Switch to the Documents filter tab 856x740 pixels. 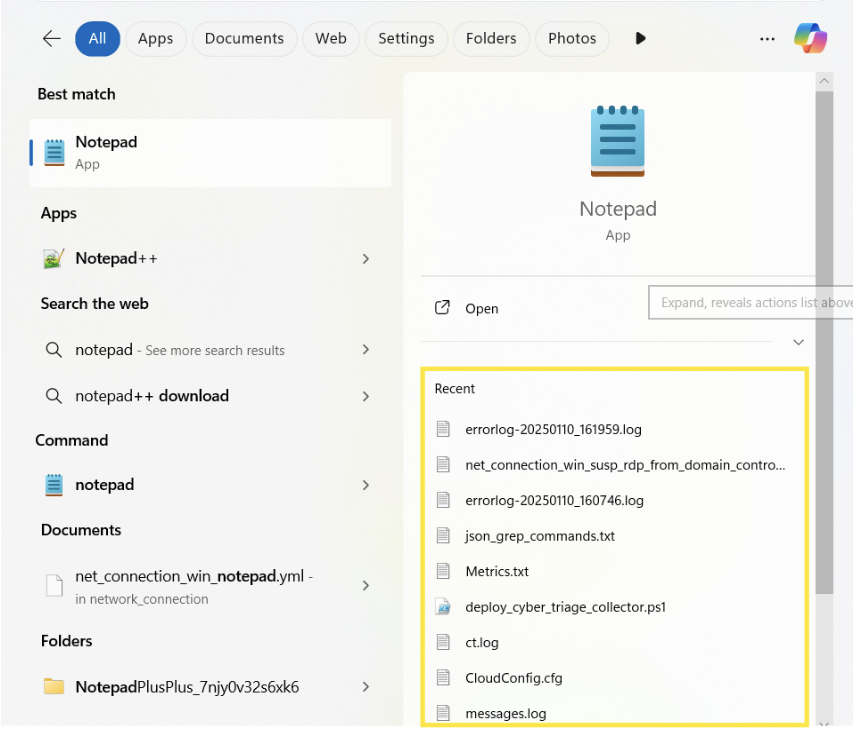245,39
